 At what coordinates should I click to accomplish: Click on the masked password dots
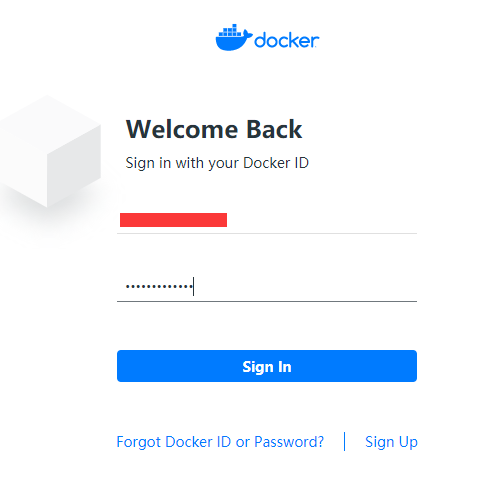tap(159, 286)
